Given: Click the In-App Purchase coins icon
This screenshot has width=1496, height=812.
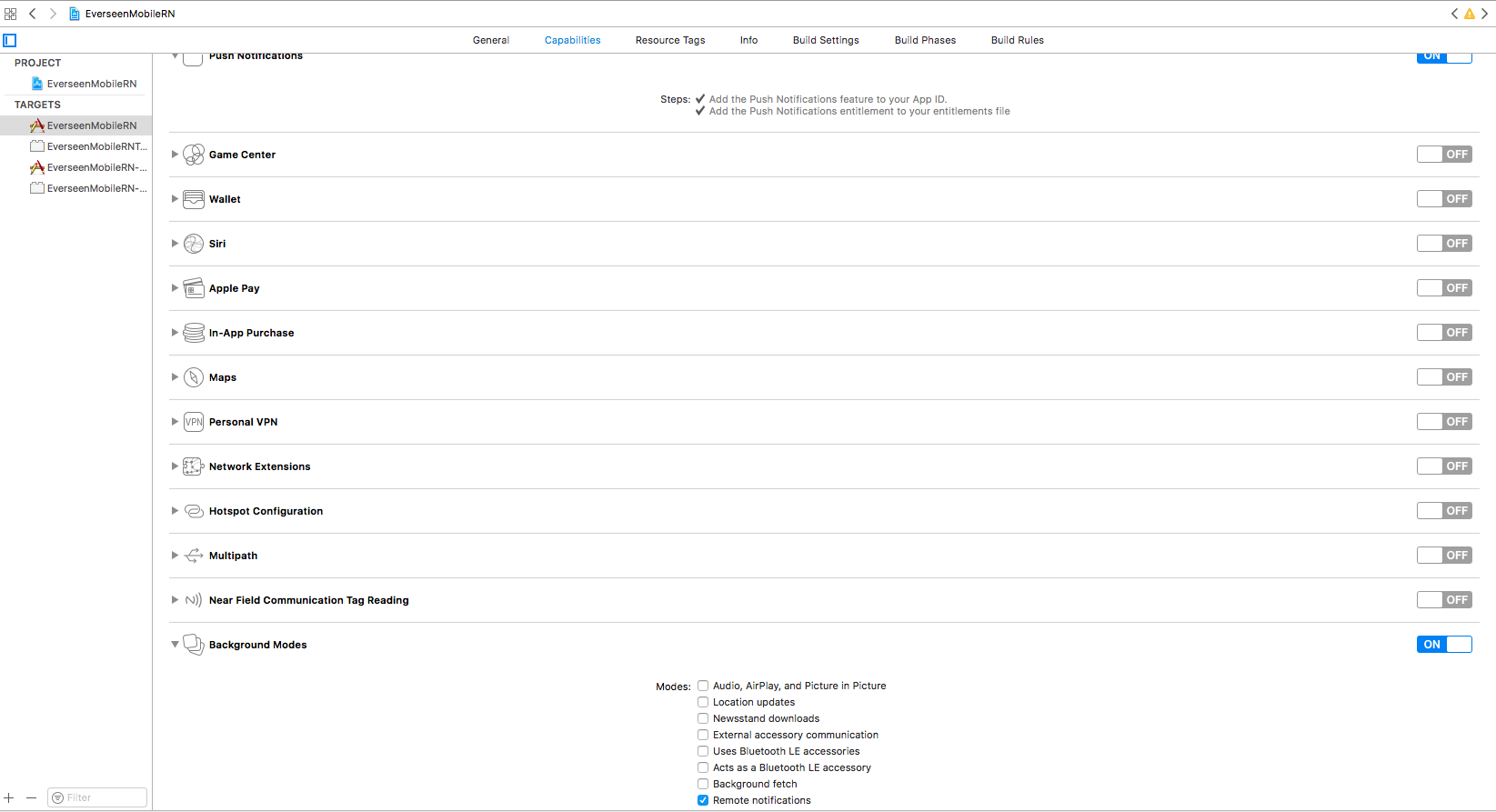Looking at the screenshot, I should [194, 333].
